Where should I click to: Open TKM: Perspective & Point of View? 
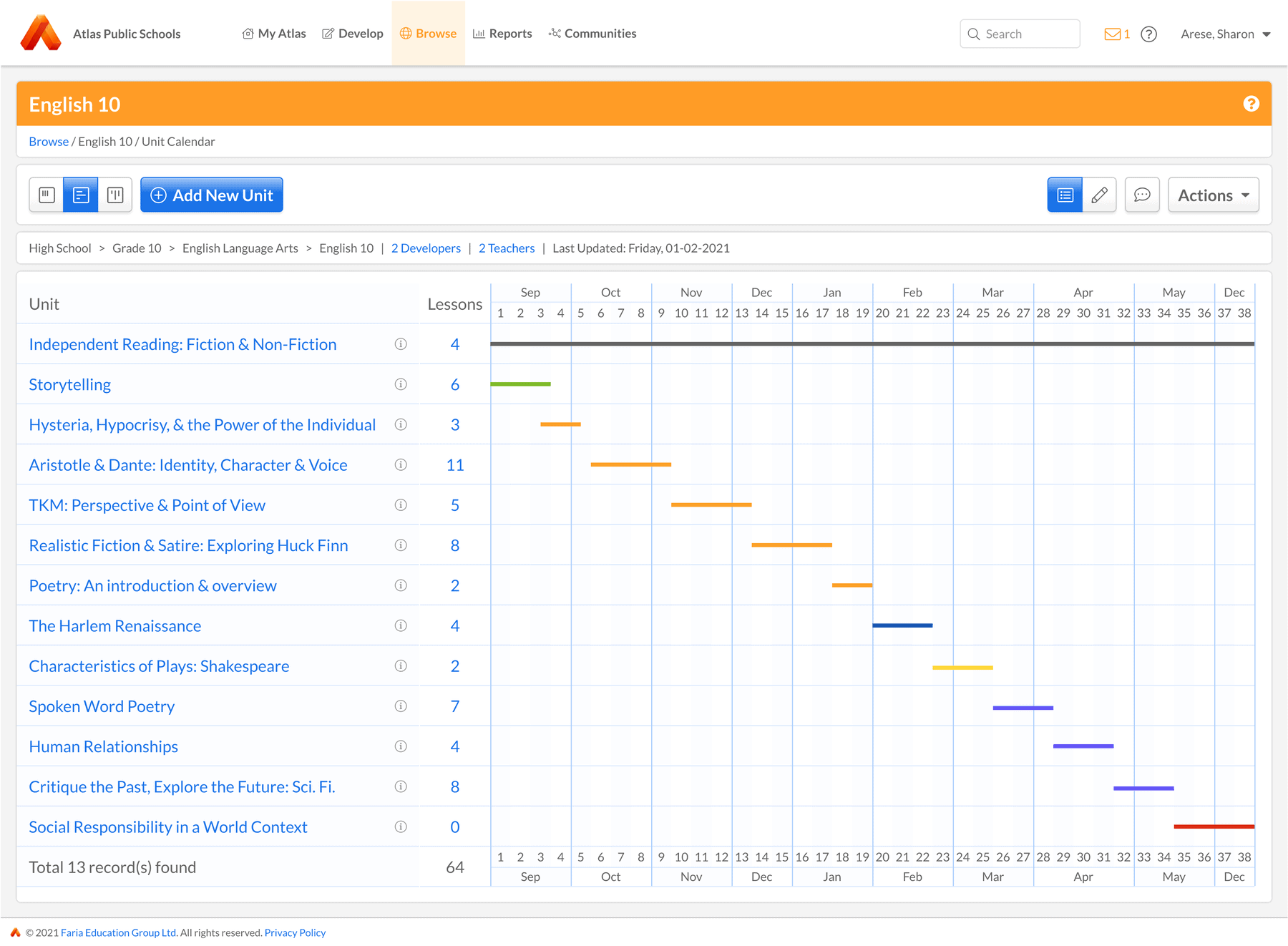point(147,505)
